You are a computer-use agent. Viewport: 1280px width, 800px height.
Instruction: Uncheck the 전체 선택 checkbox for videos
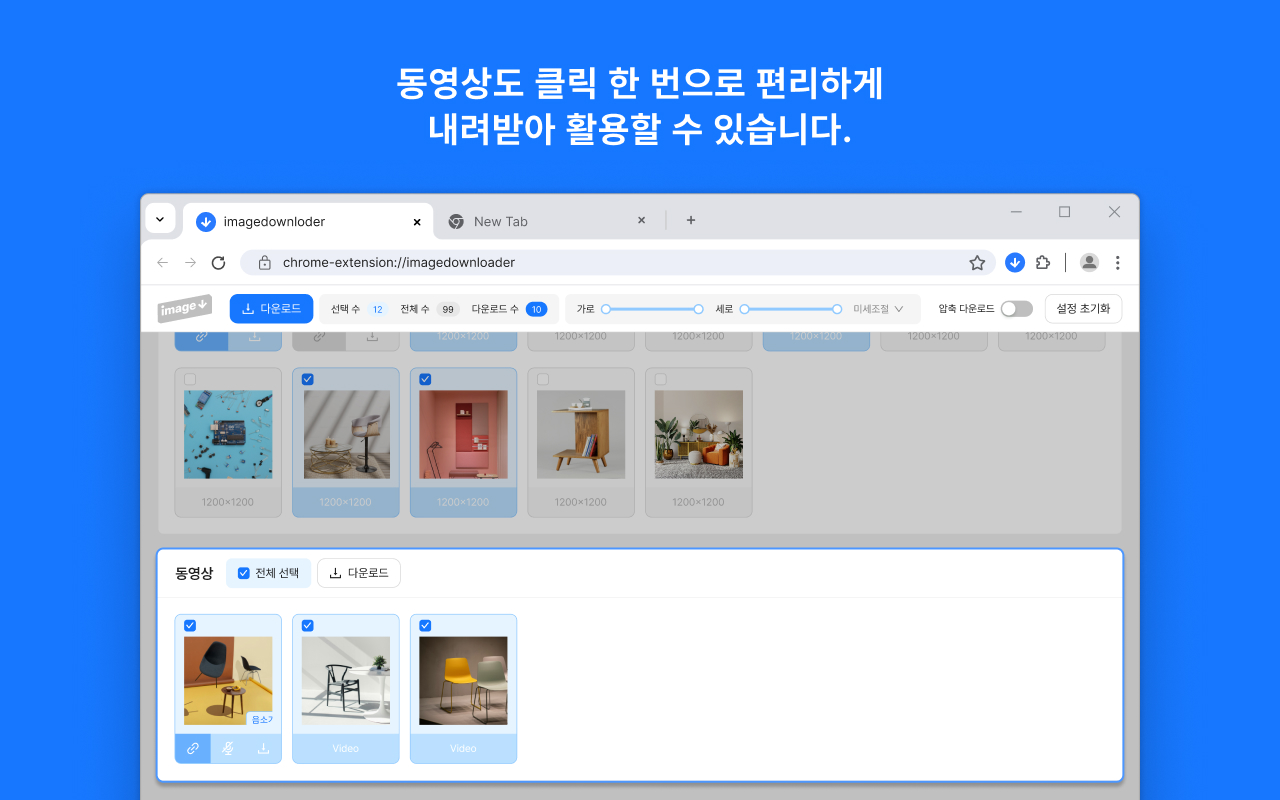tap(242, 573)
